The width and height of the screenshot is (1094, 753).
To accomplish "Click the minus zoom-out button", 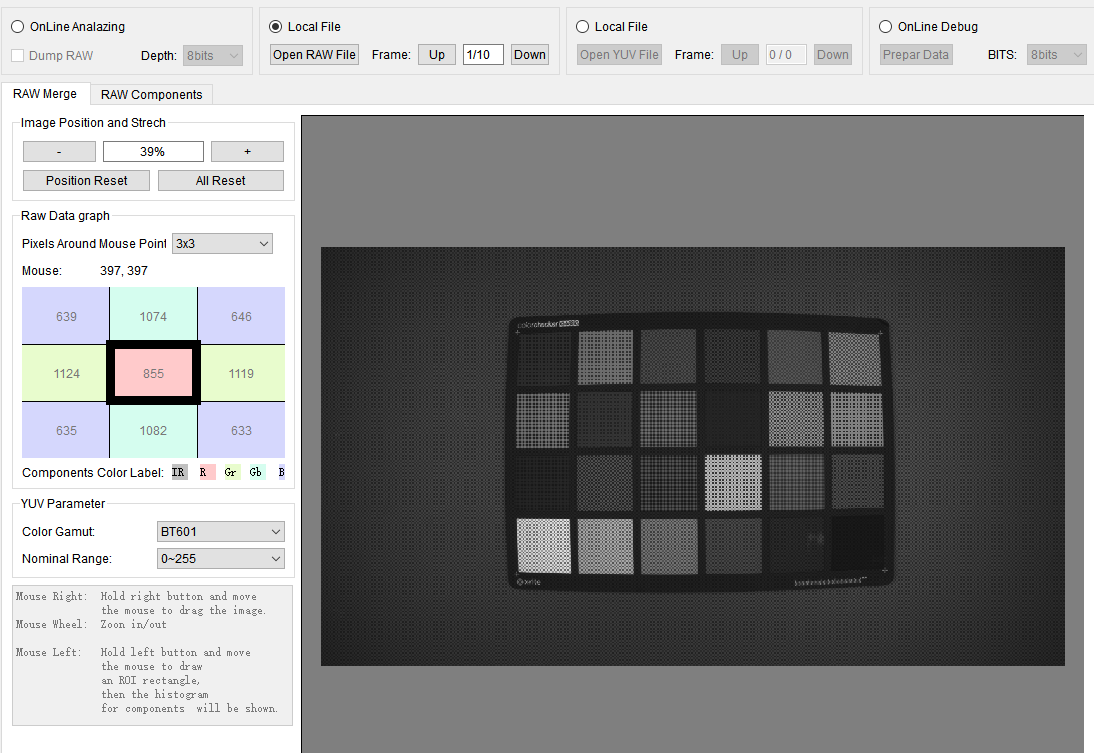I will coord(59,152).
